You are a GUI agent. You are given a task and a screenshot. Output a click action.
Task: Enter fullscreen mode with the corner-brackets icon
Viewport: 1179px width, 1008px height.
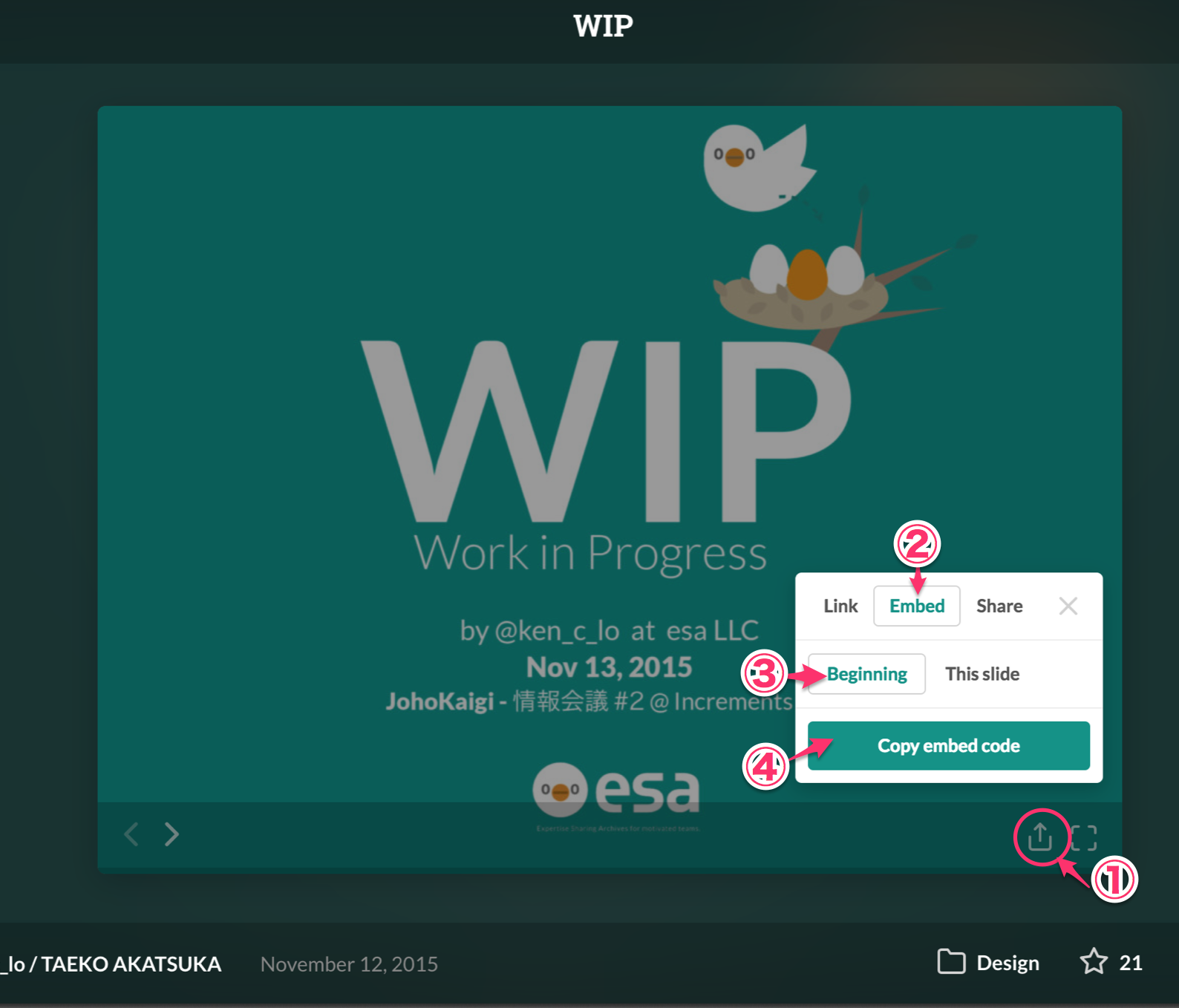coord(1084,837)
